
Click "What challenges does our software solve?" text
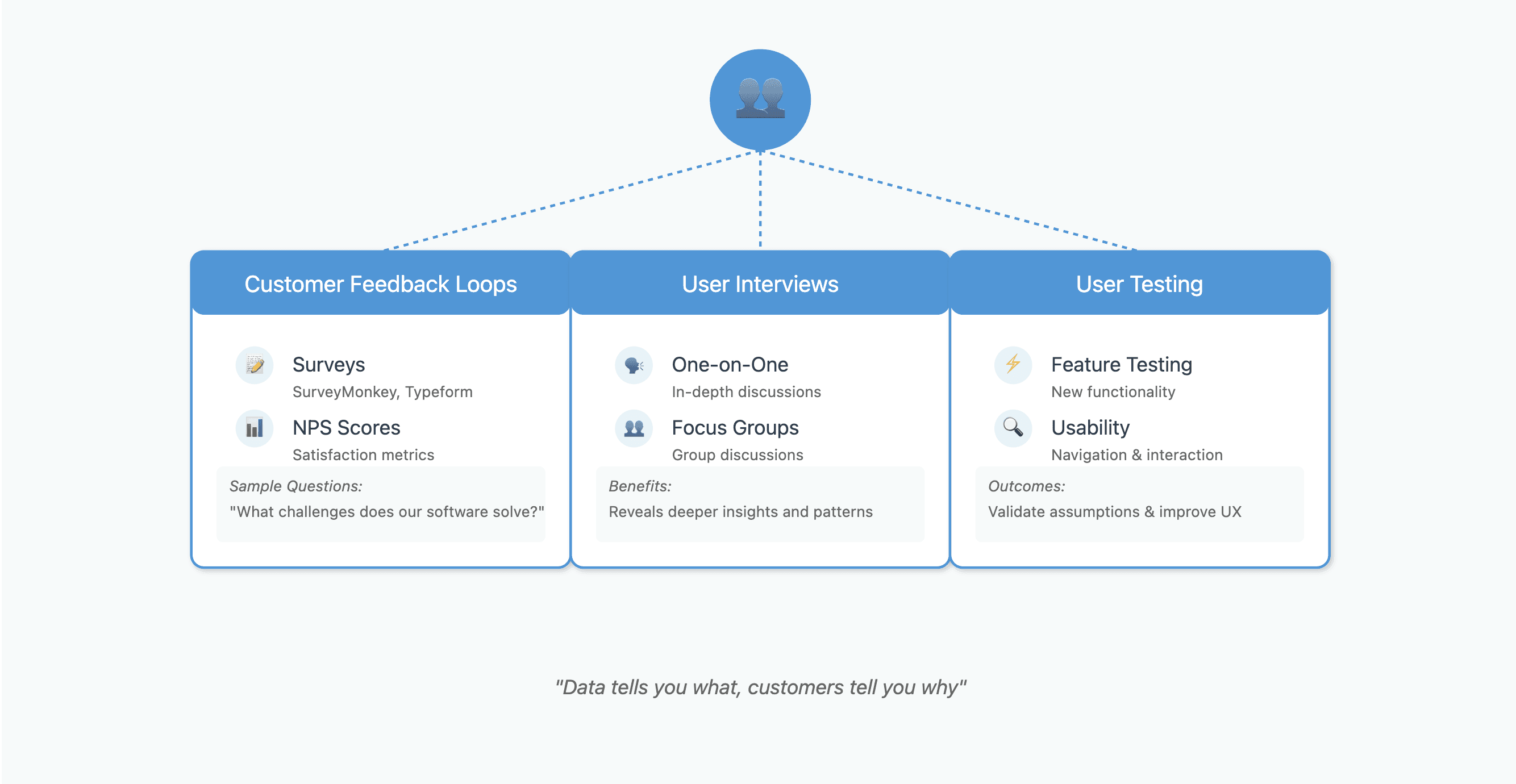[x=386, y=511]
